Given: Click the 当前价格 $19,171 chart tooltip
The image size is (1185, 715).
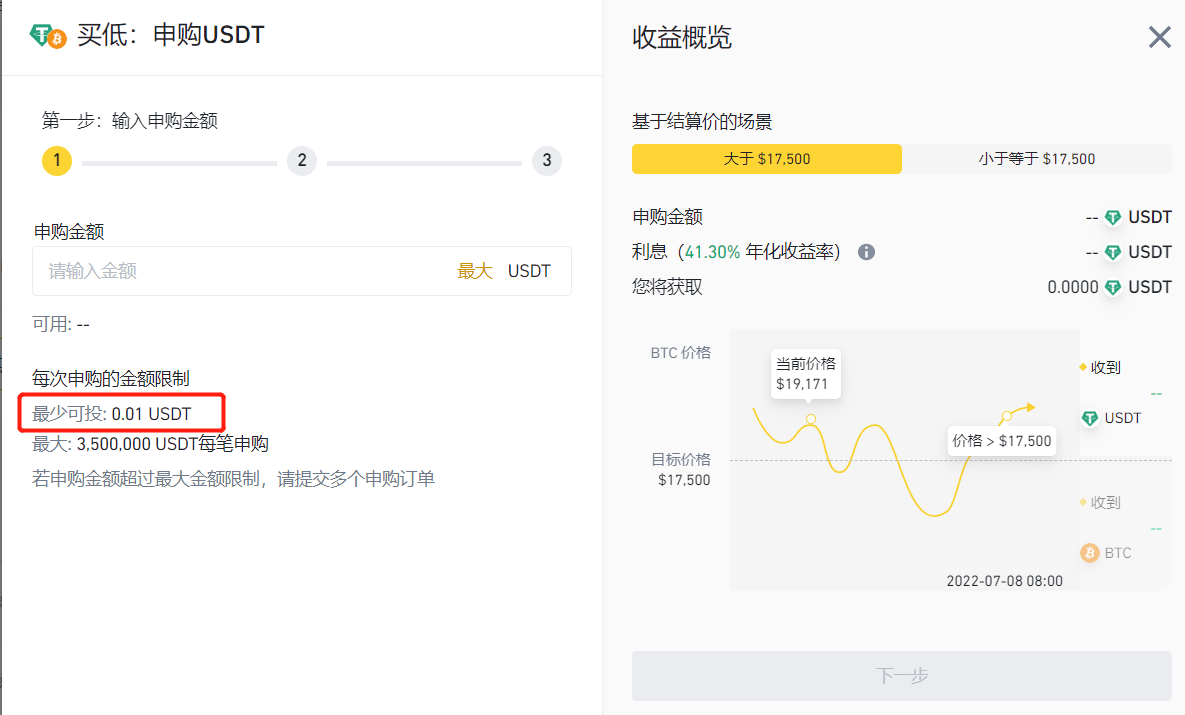Looking at the screenshot, I should (805, 373).
